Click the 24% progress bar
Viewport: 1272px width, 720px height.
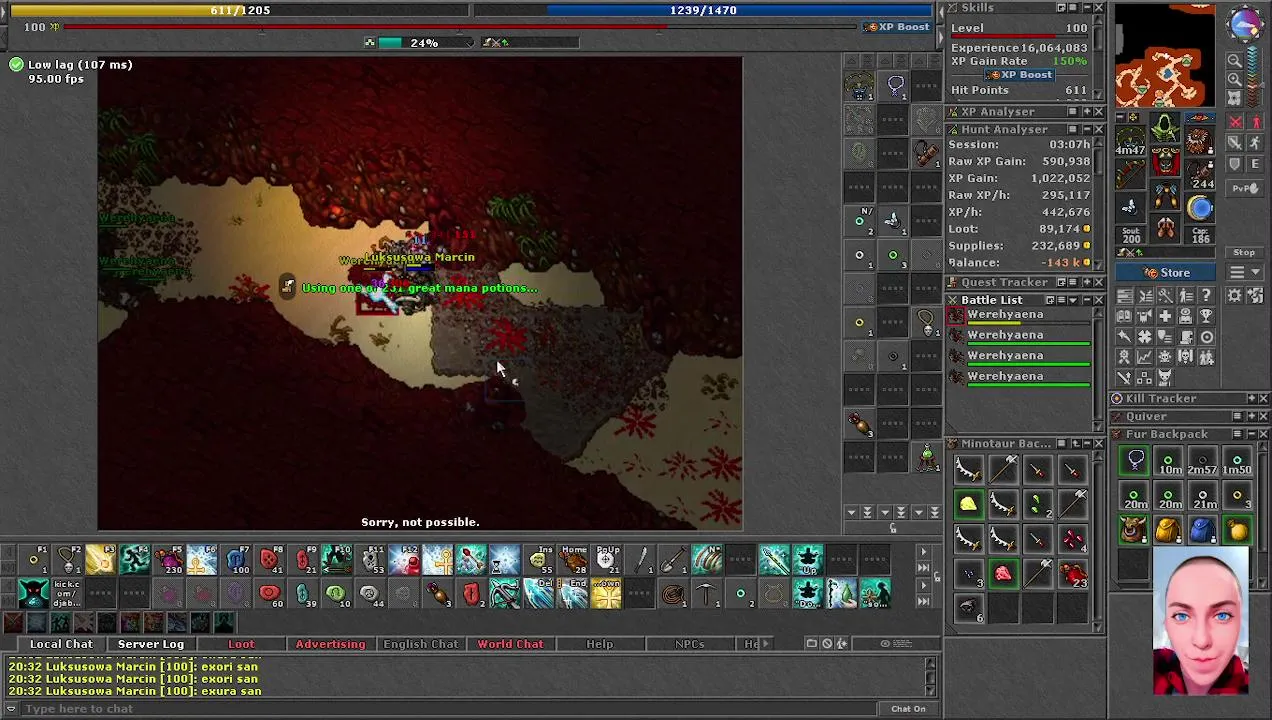point(423,42)
